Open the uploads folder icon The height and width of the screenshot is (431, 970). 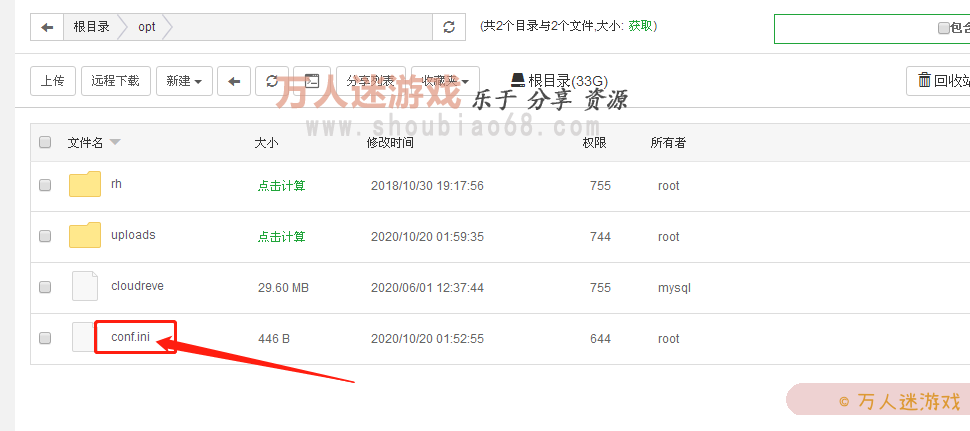85,235
